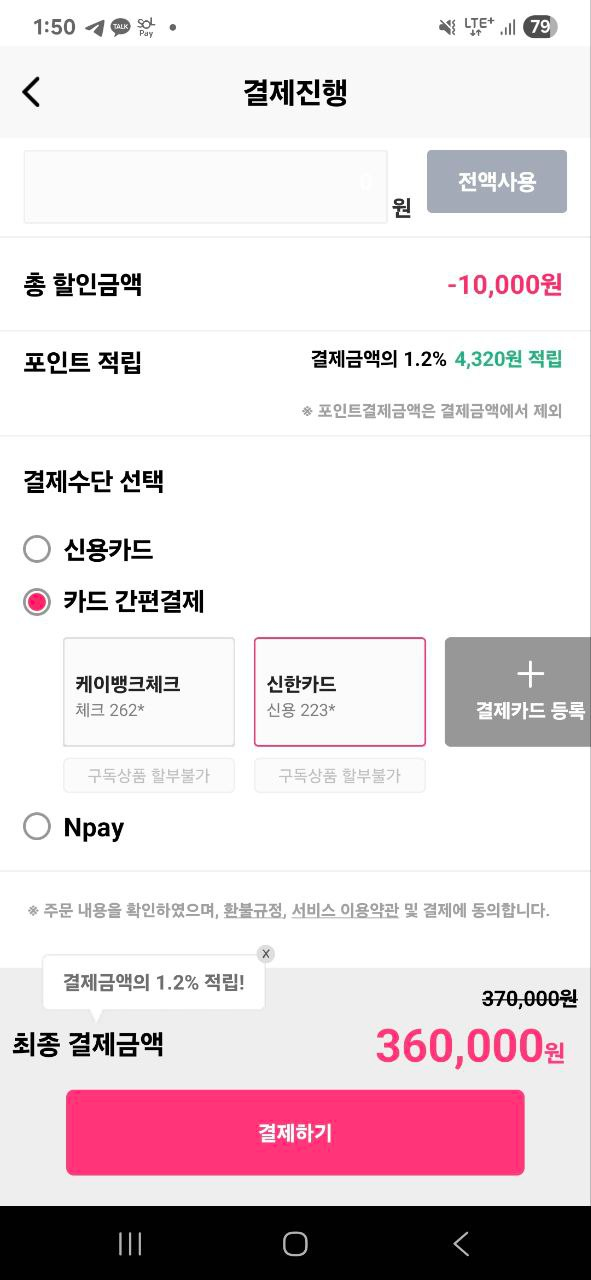Tap the back arrow in header
Viewport: 591px width, 1280px height.
coord(32,92)
